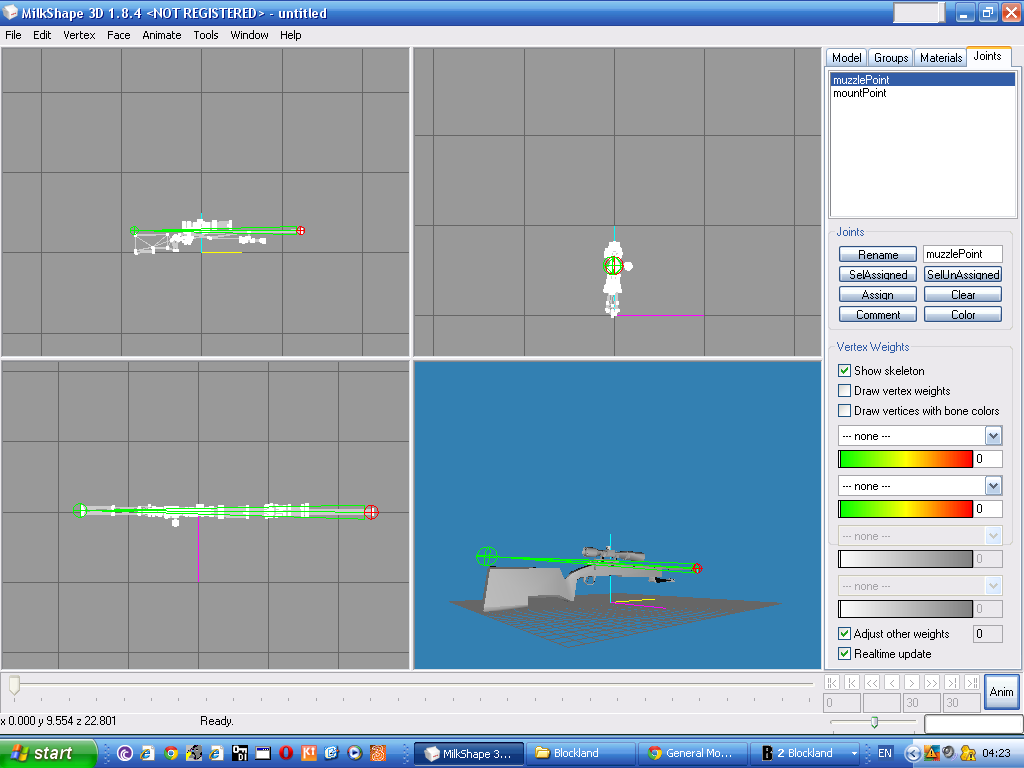Step back one frame in animation controls

[x=892, y=683]
